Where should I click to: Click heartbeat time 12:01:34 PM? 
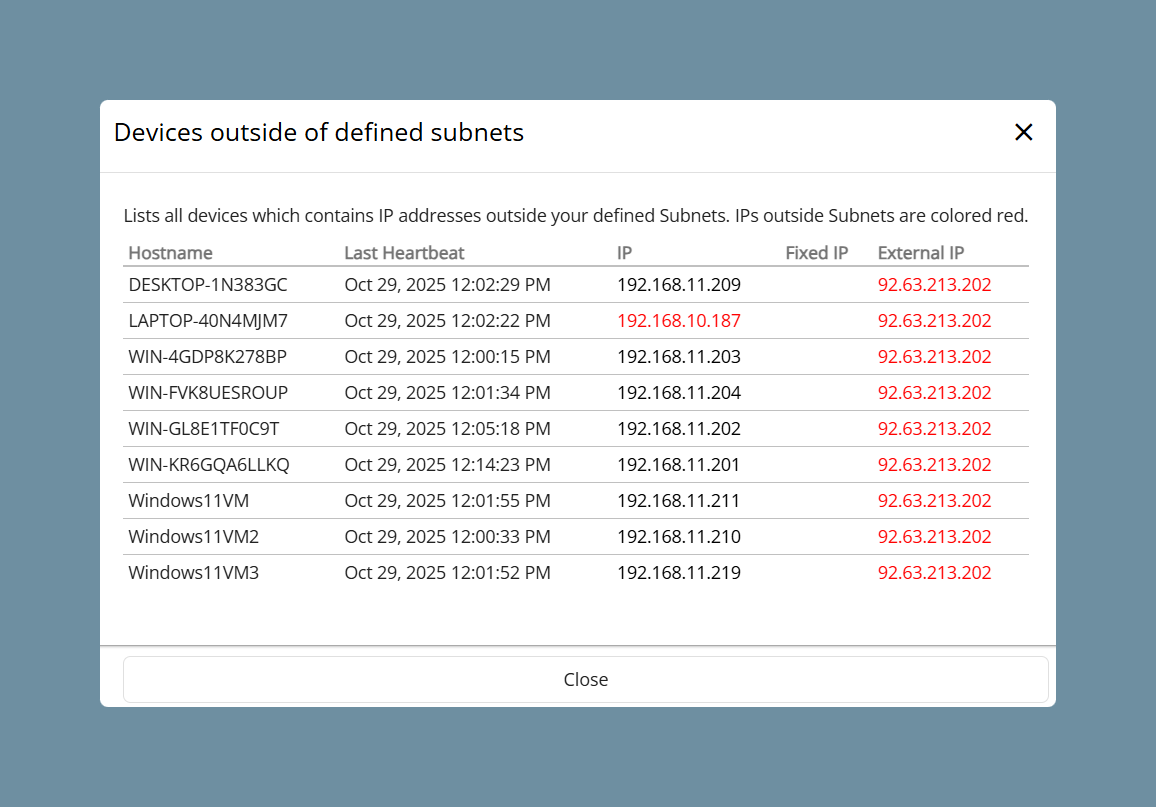tap(499, 393)
